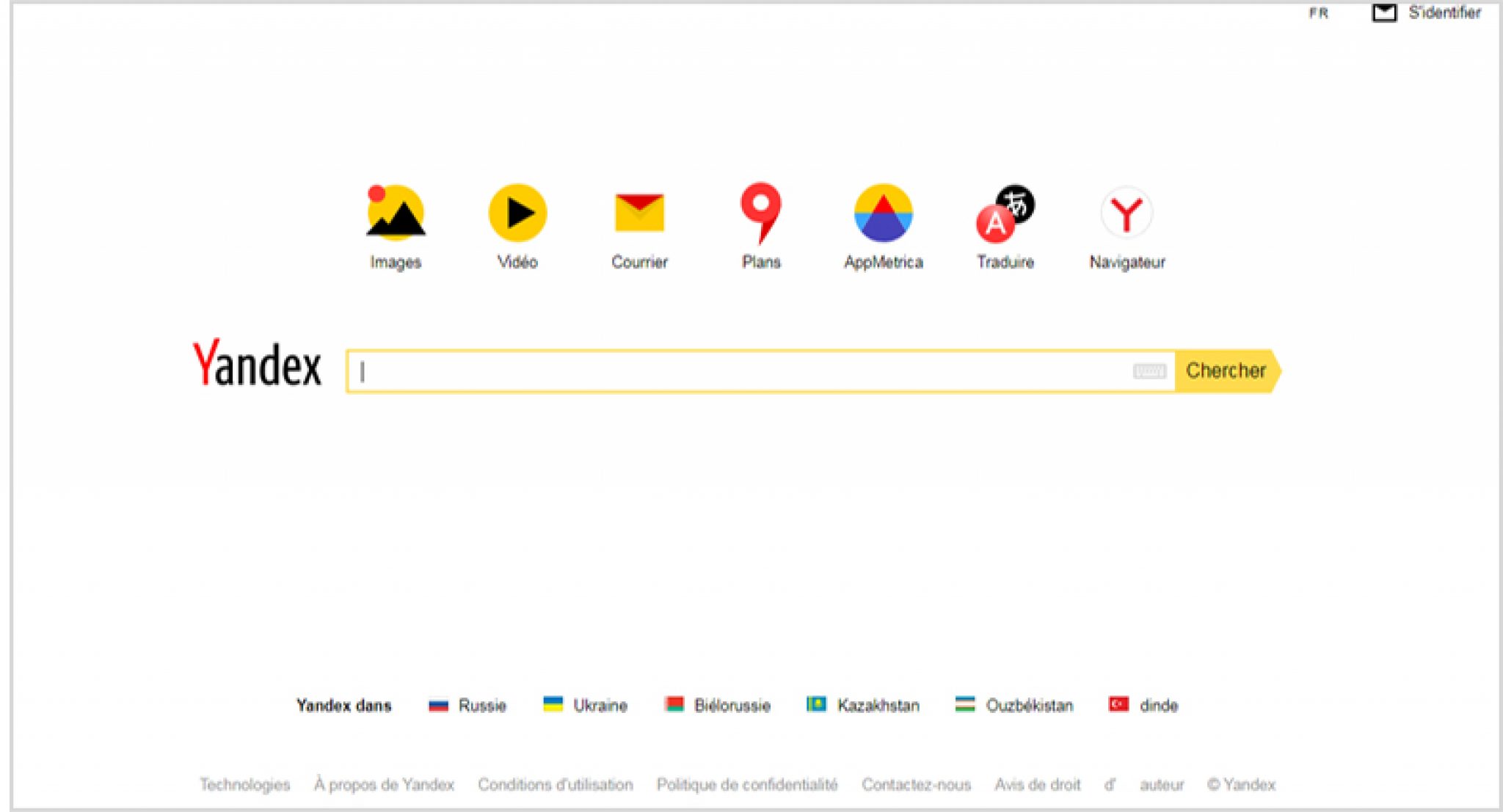Open Yandex in Biélorussie link
The image size is (1503, 812).
(732, 706)
